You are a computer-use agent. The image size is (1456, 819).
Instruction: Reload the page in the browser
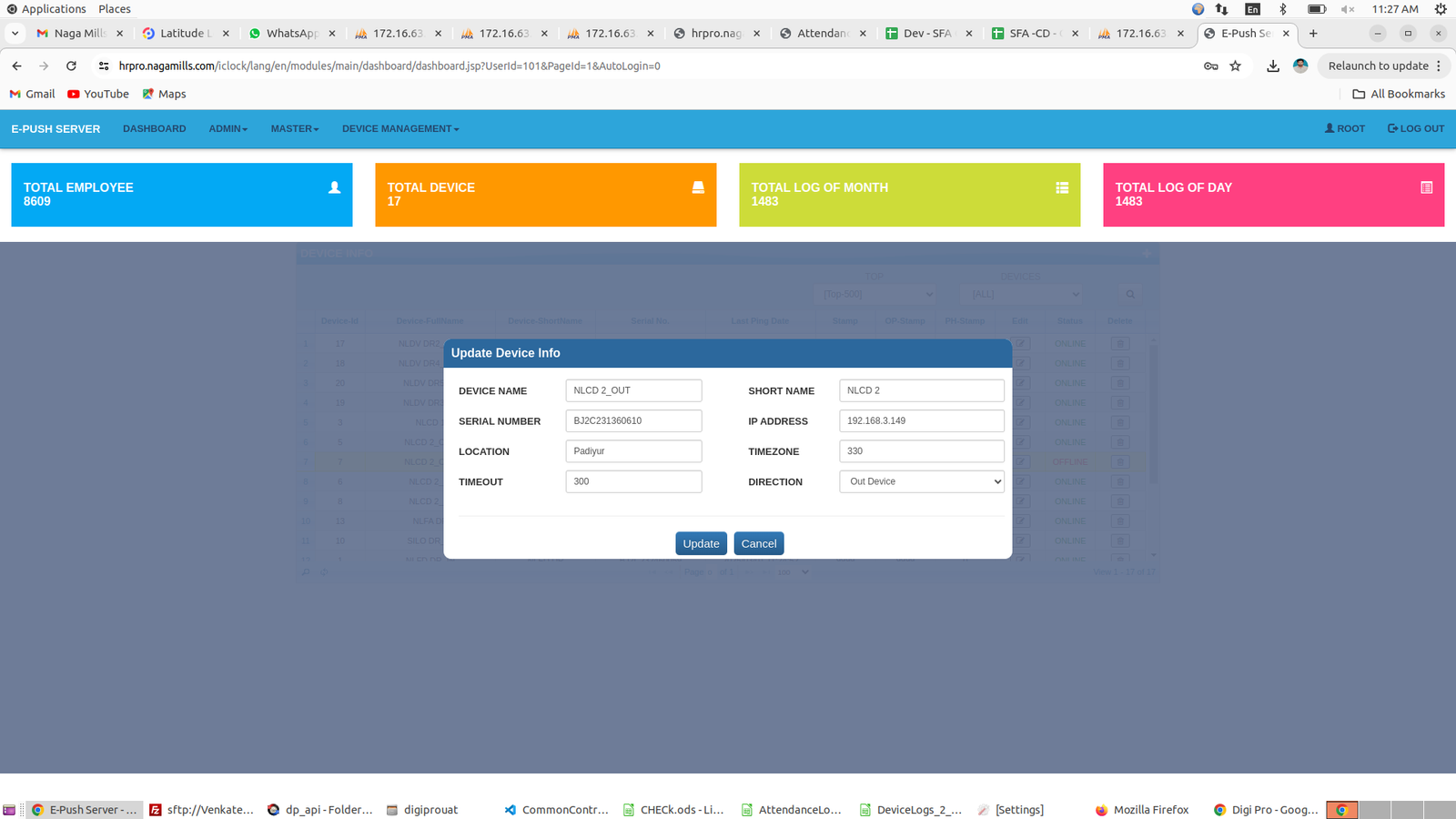pyautogui.click(x=71, y=66)
